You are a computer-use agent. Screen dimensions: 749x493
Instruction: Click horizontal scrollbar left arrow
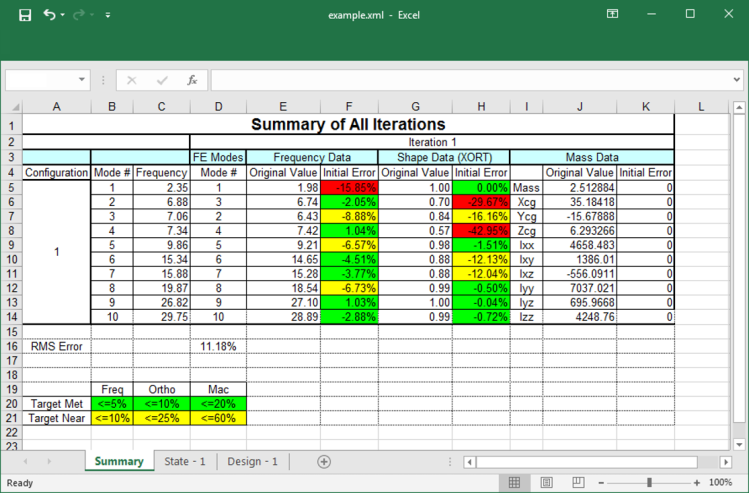pyautogui.click(x=470, y=462)
